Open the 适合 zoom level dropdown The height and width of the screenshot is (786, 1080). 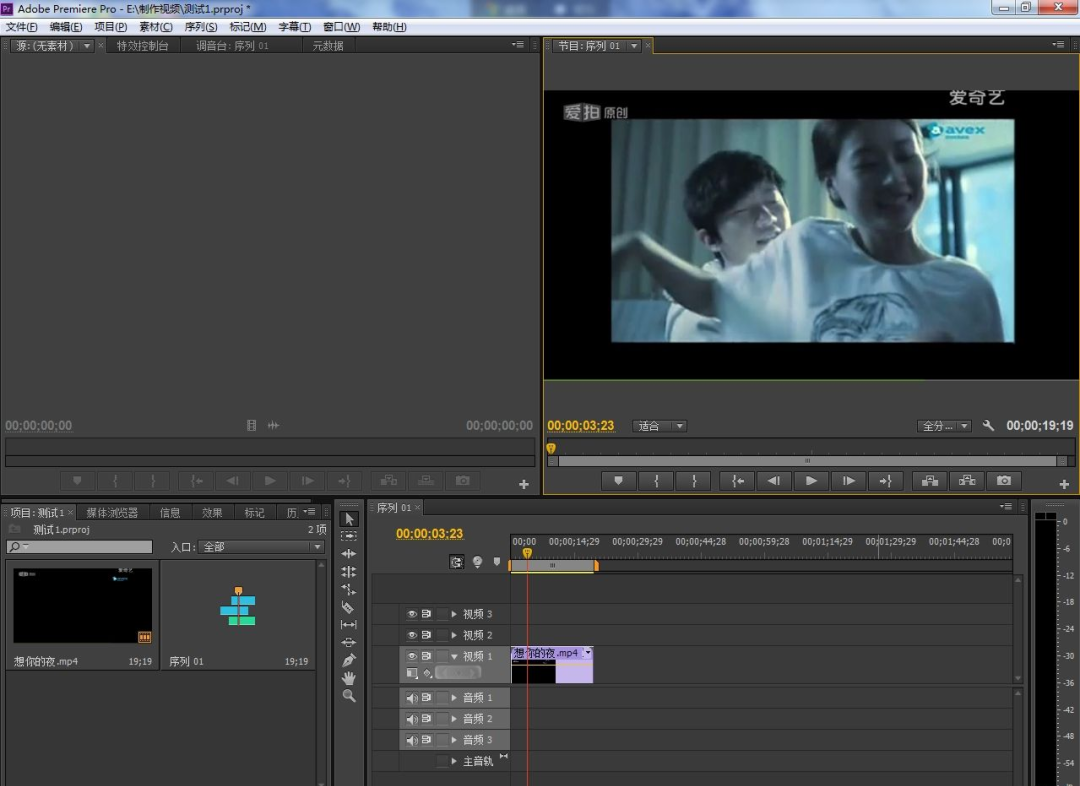tap(659, 426)
